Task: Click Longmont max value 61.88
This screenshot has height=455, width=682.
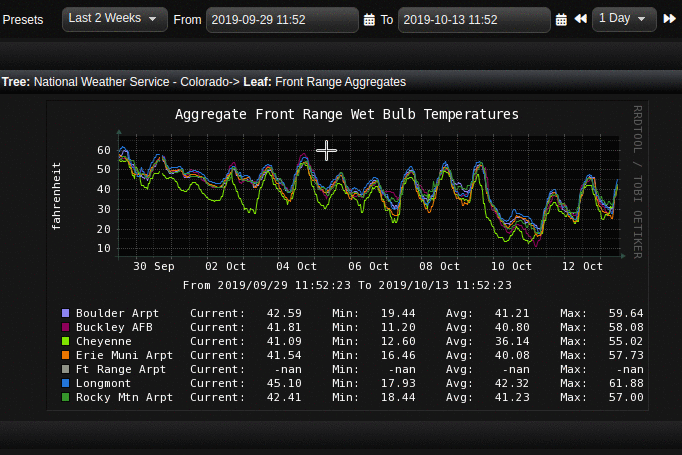Action: (626, 383)
